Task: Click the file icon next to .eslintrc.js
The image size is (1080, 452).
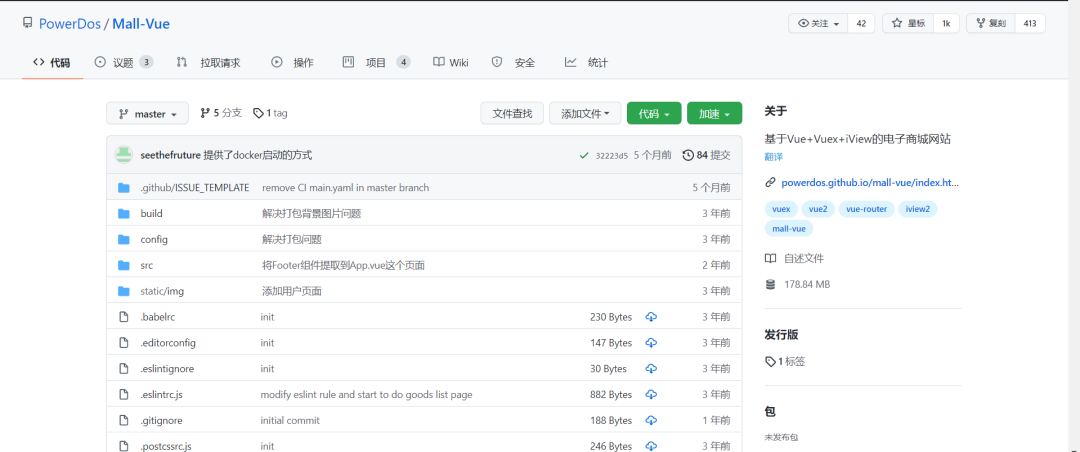Action: (124, 395)
